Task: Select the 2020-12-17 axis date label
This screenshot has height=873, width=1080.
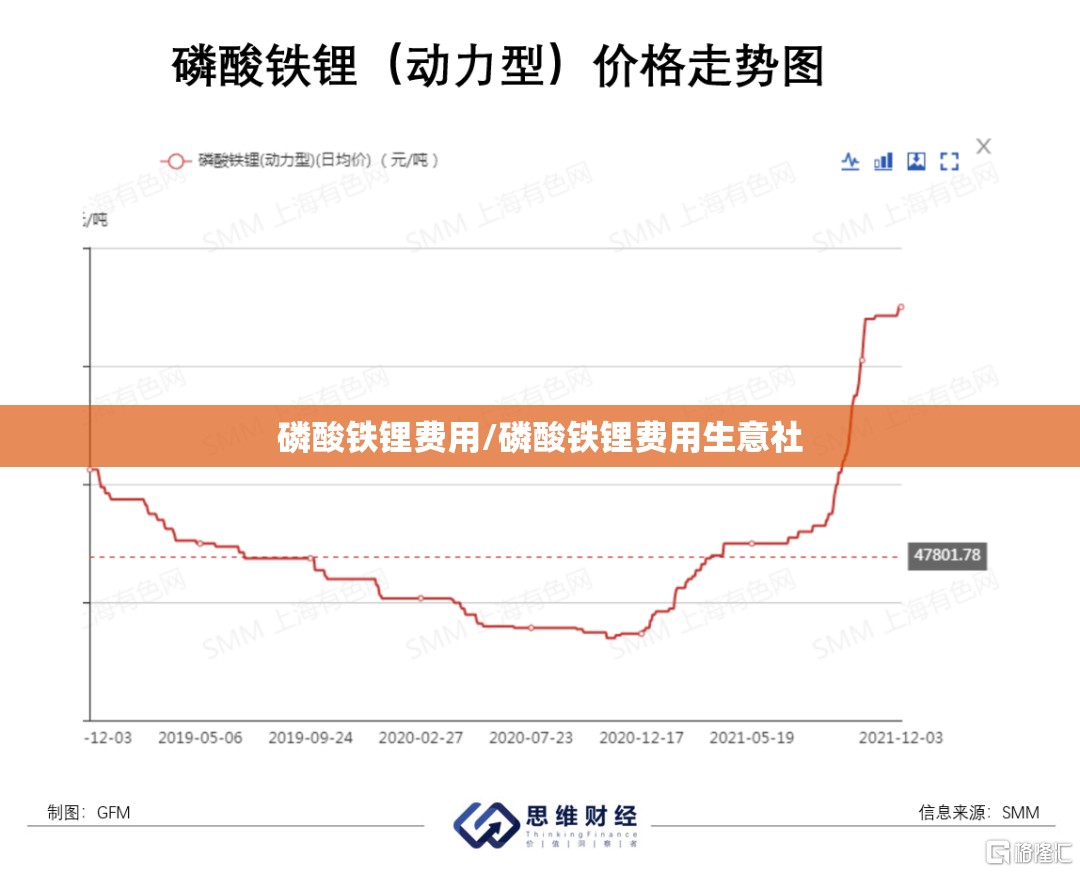Action: 641,738
